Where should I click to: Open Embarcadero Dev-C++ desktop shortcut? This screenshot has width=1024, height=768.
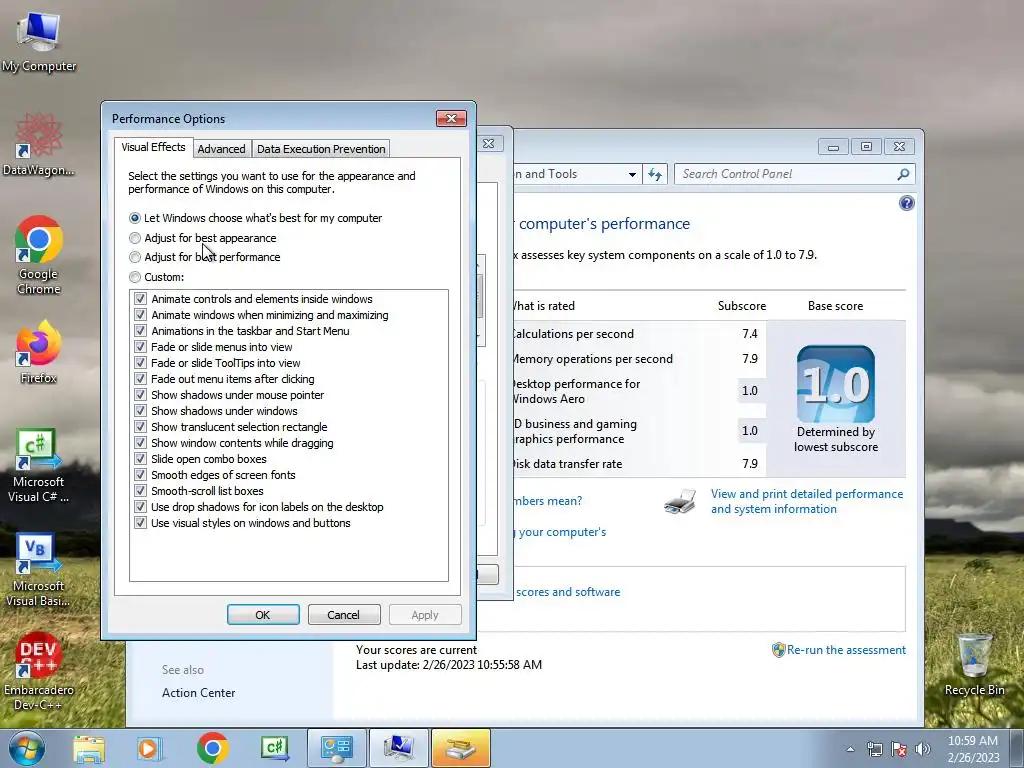[x=39, y=672]
